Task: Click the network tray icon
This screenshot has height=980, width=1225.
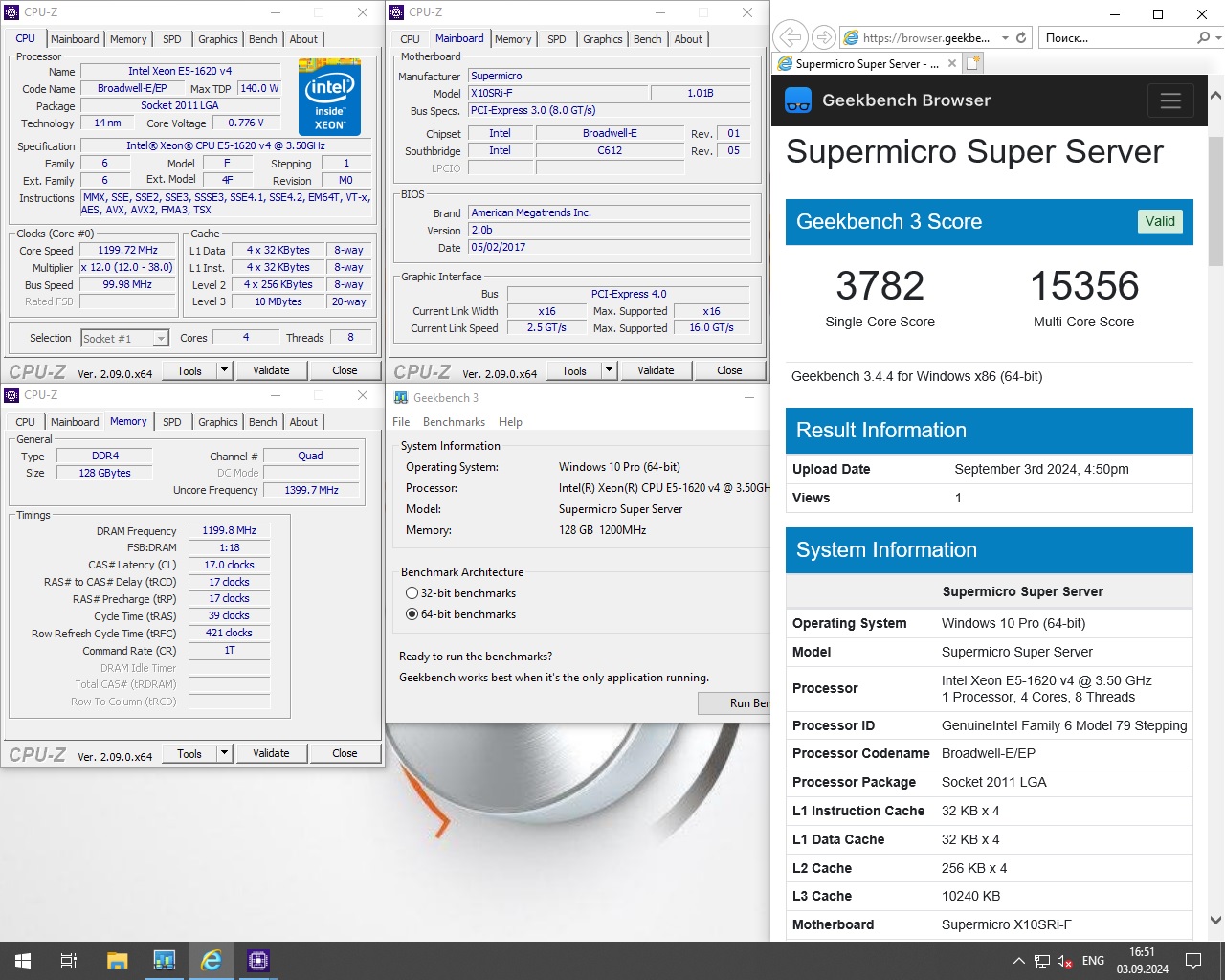Action: [x=1041, y=961]
